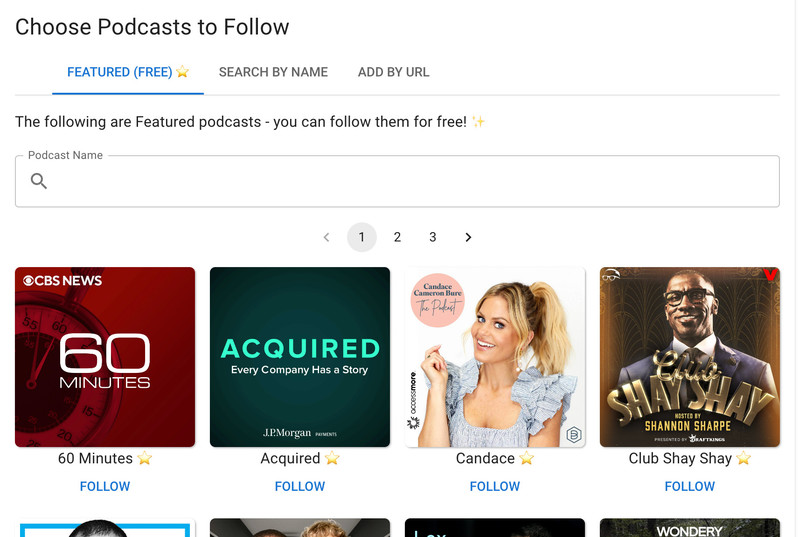Open the Club Shay Shay cover art
This screenshot has width=806, height=537.
pyautogui.click(x=690, y=357)
